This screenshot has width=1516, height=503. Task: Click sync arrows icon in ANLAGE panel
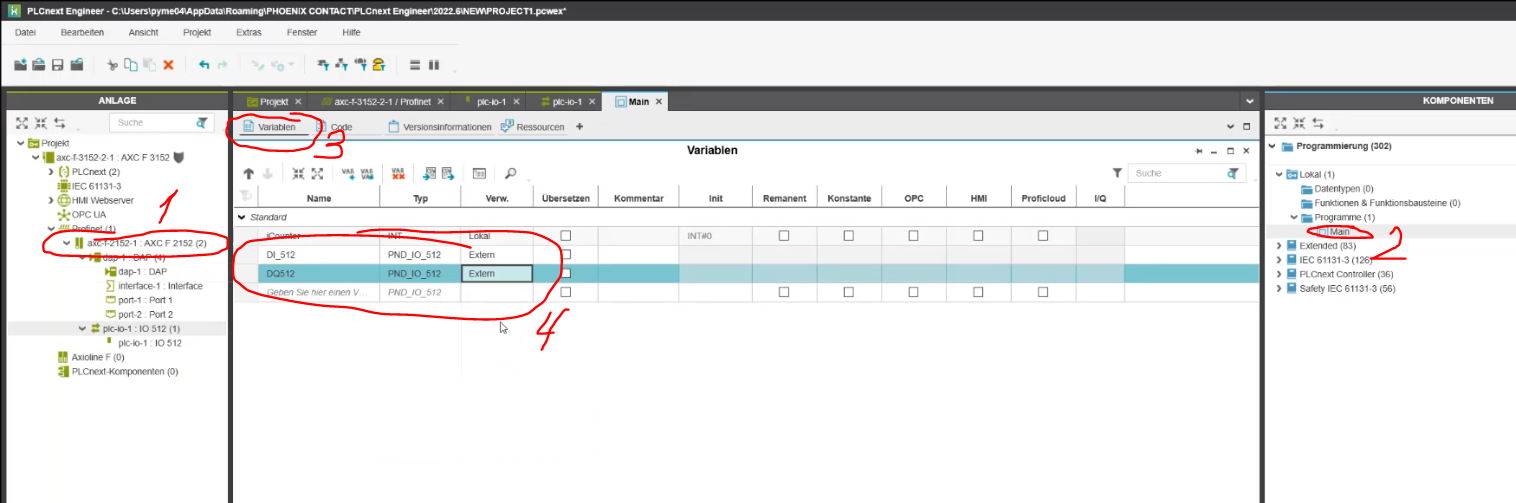click(60, 123)
